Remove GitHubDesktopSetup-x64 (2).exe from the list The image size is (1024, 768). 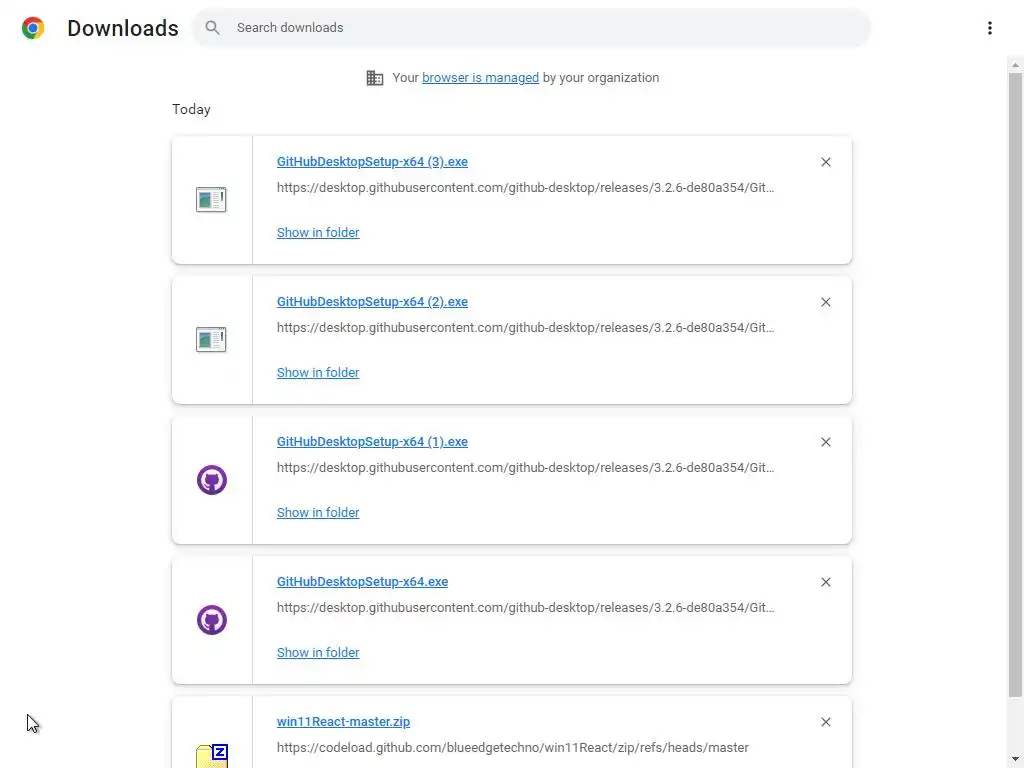click(x=826, y=302)
